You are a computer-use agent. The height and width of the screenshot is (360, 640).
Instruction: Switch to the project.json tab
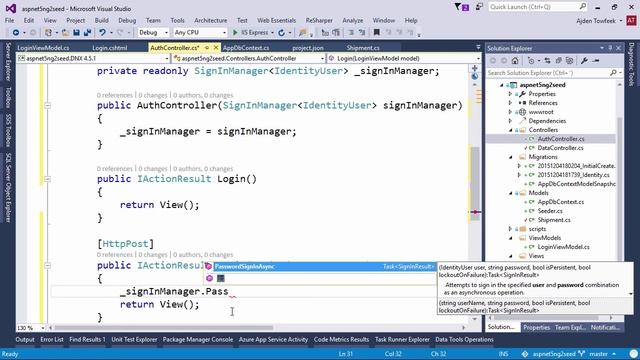click(x=308, y=48)
